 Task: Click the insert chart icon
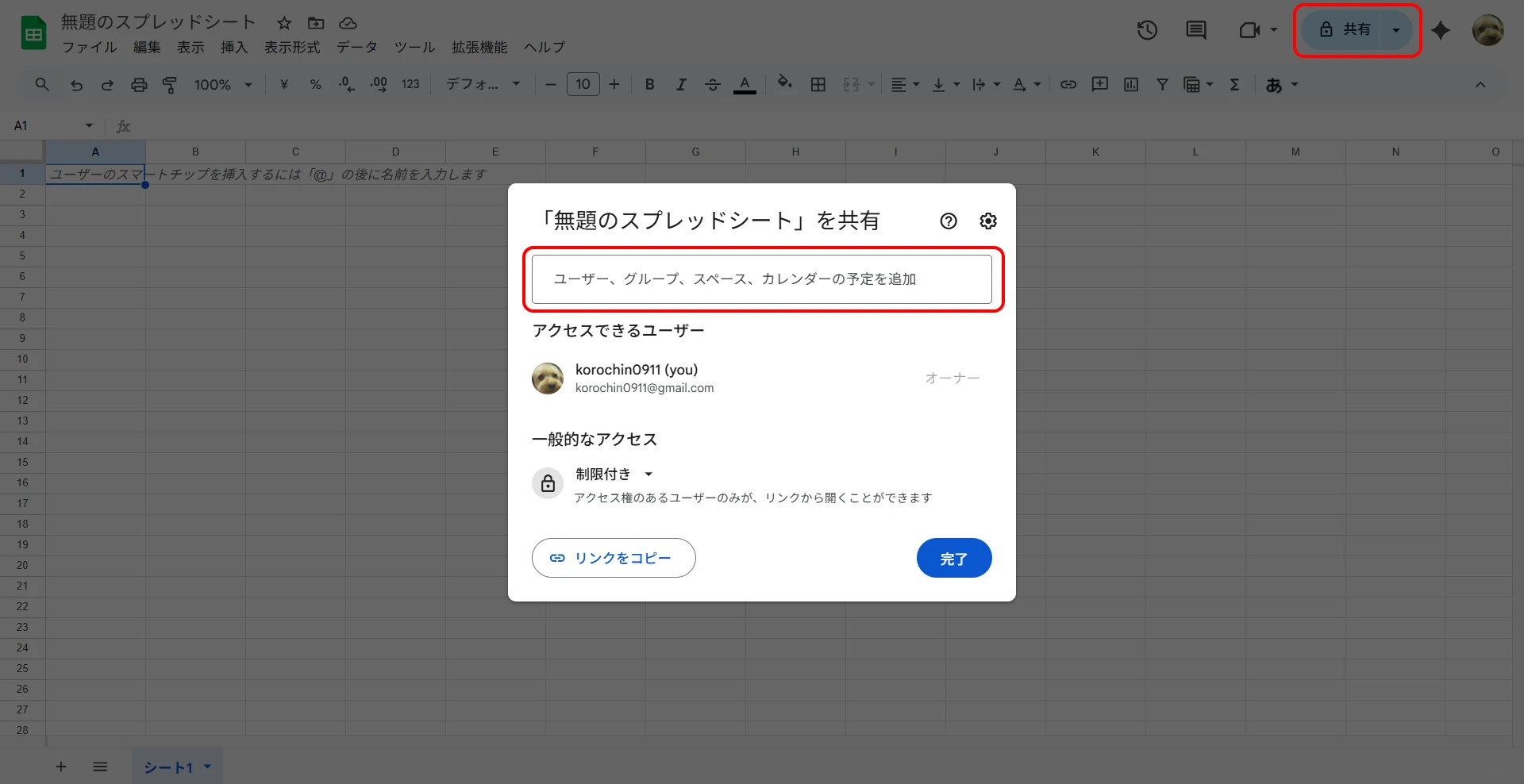point(1131,85)
